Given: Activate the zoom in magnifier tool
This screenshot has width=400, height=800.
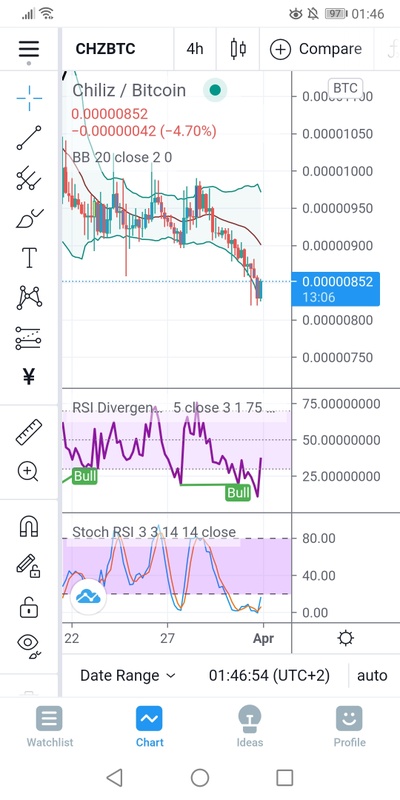Looking at the screenshot, I should pyautogui.click(x=28, y=471).
